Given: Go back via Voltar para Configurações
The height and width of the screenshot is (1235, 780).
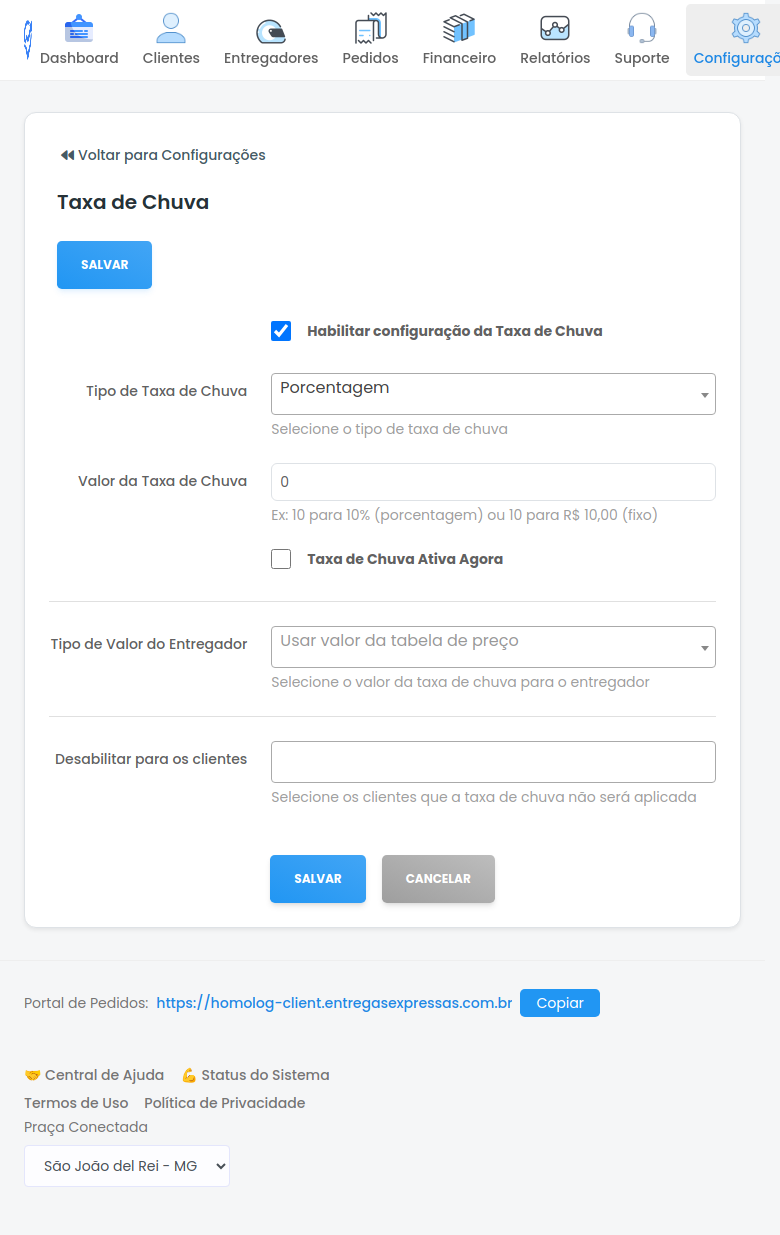Looking at the screenshot, I should coord(163,155).
